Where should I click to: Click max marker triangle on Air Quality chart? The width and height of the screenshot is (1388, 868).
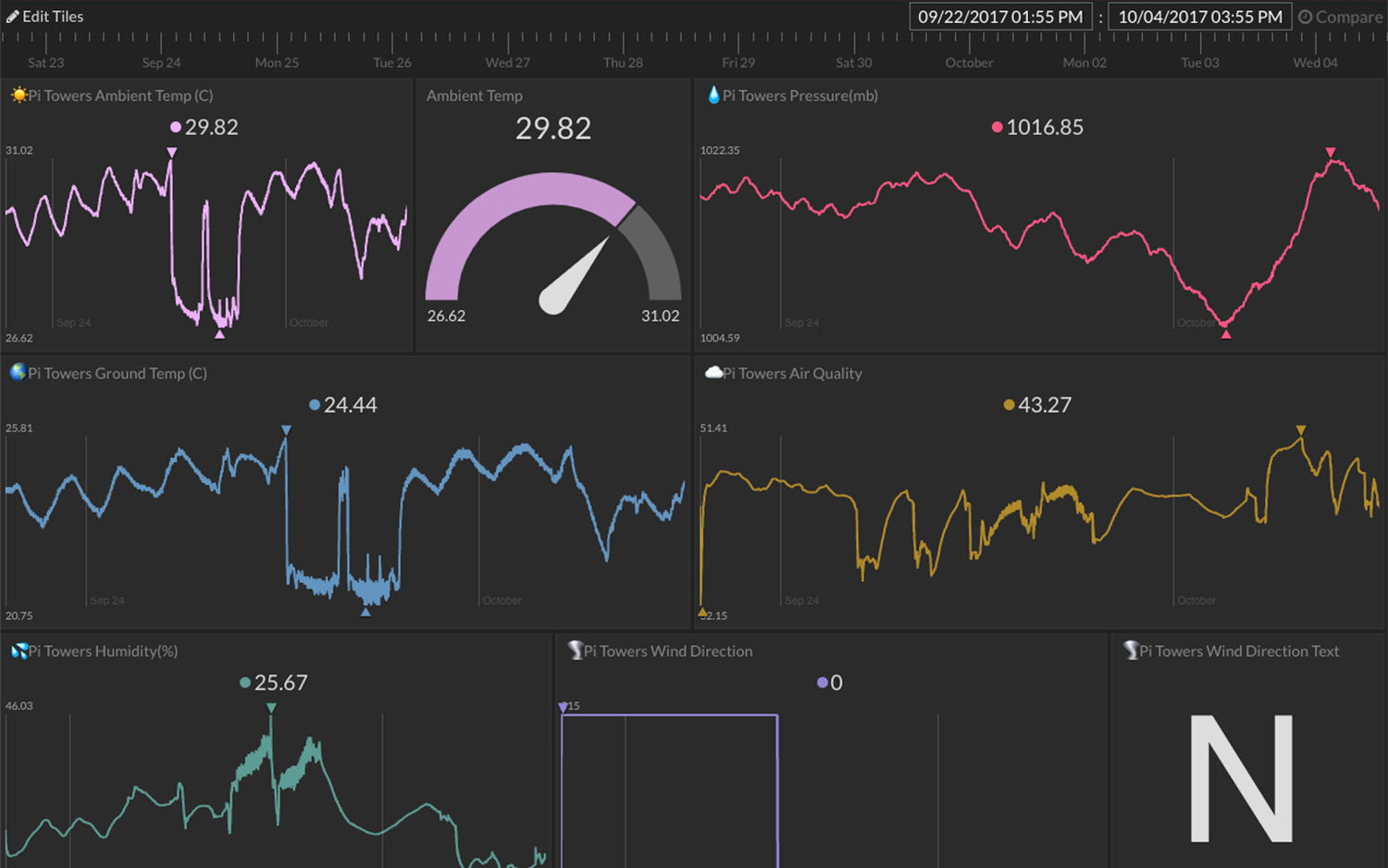(x=1300, y=430)
